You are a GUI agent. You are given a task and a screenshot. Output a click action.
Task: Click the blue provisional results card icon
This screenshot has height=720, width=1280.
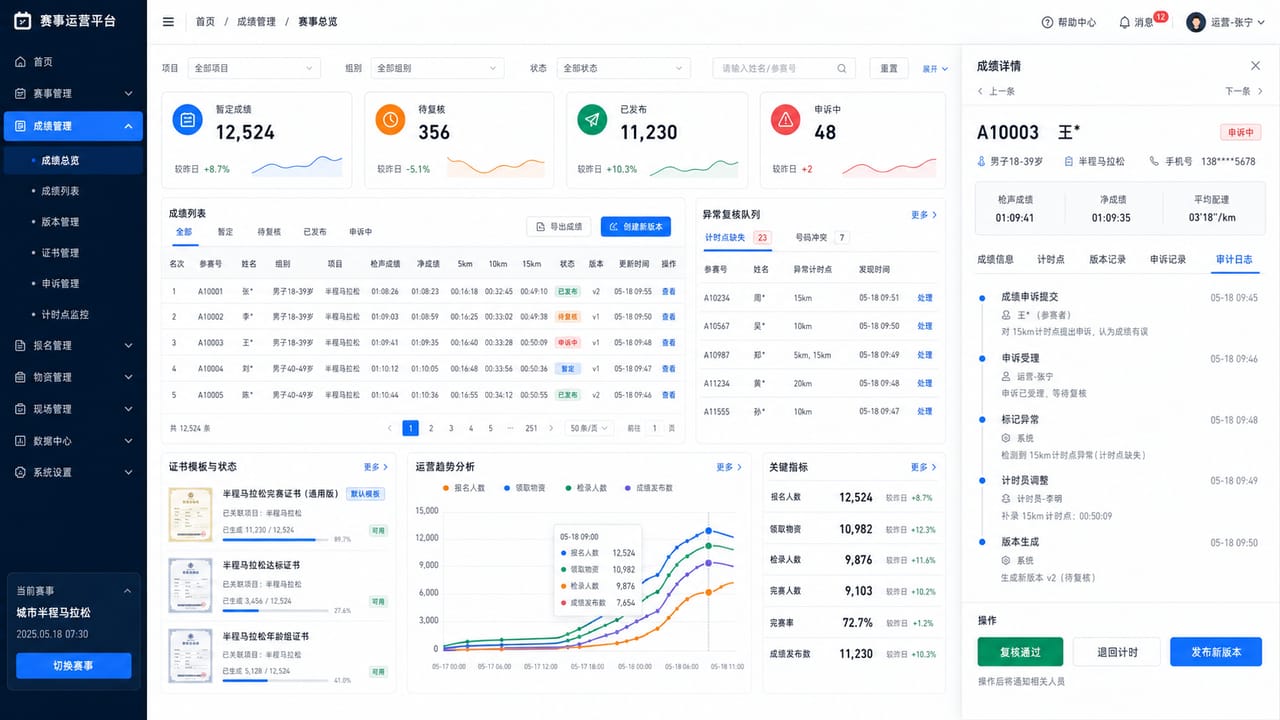(187, 120)
